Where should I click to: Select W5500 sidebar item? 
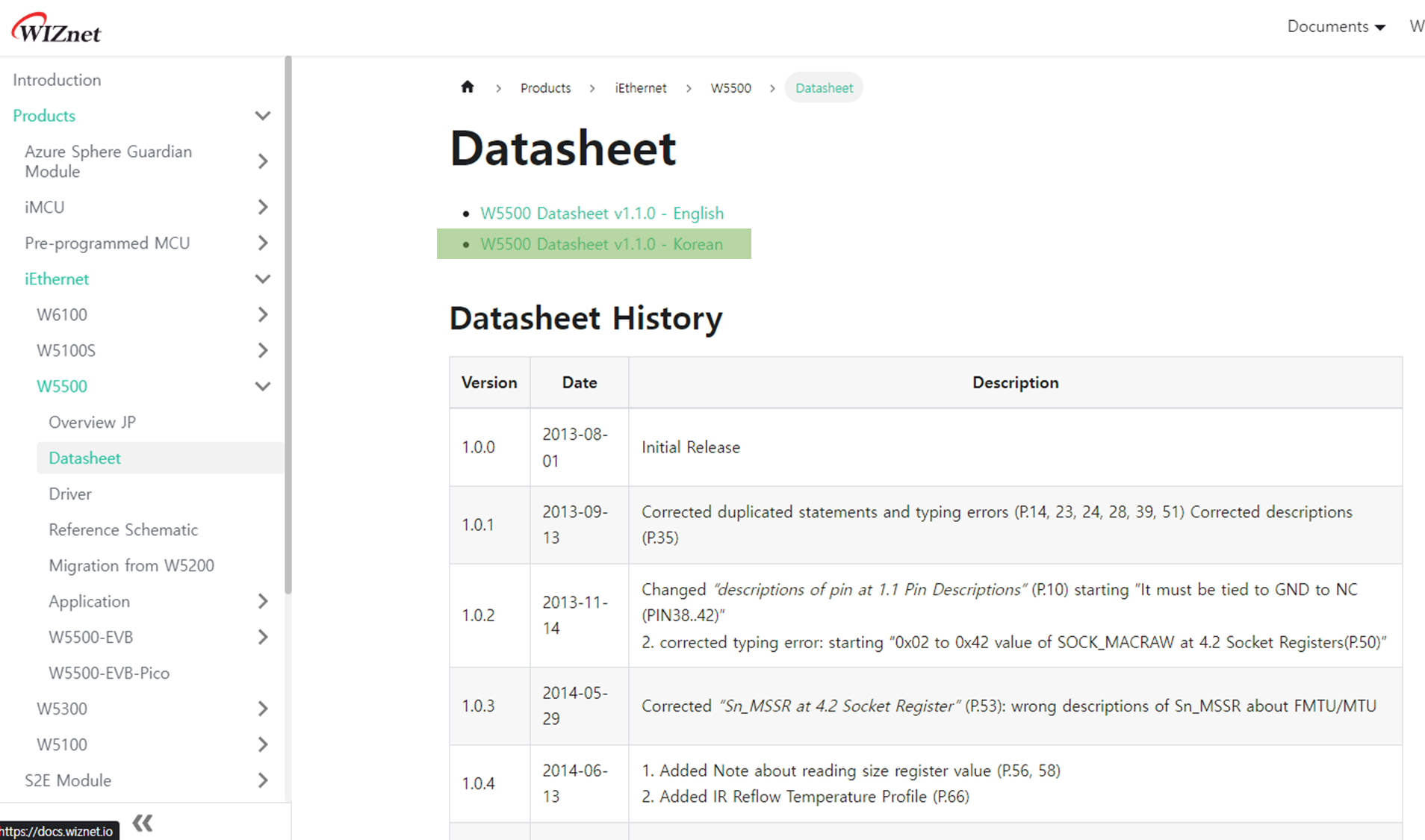pos(62,386)
